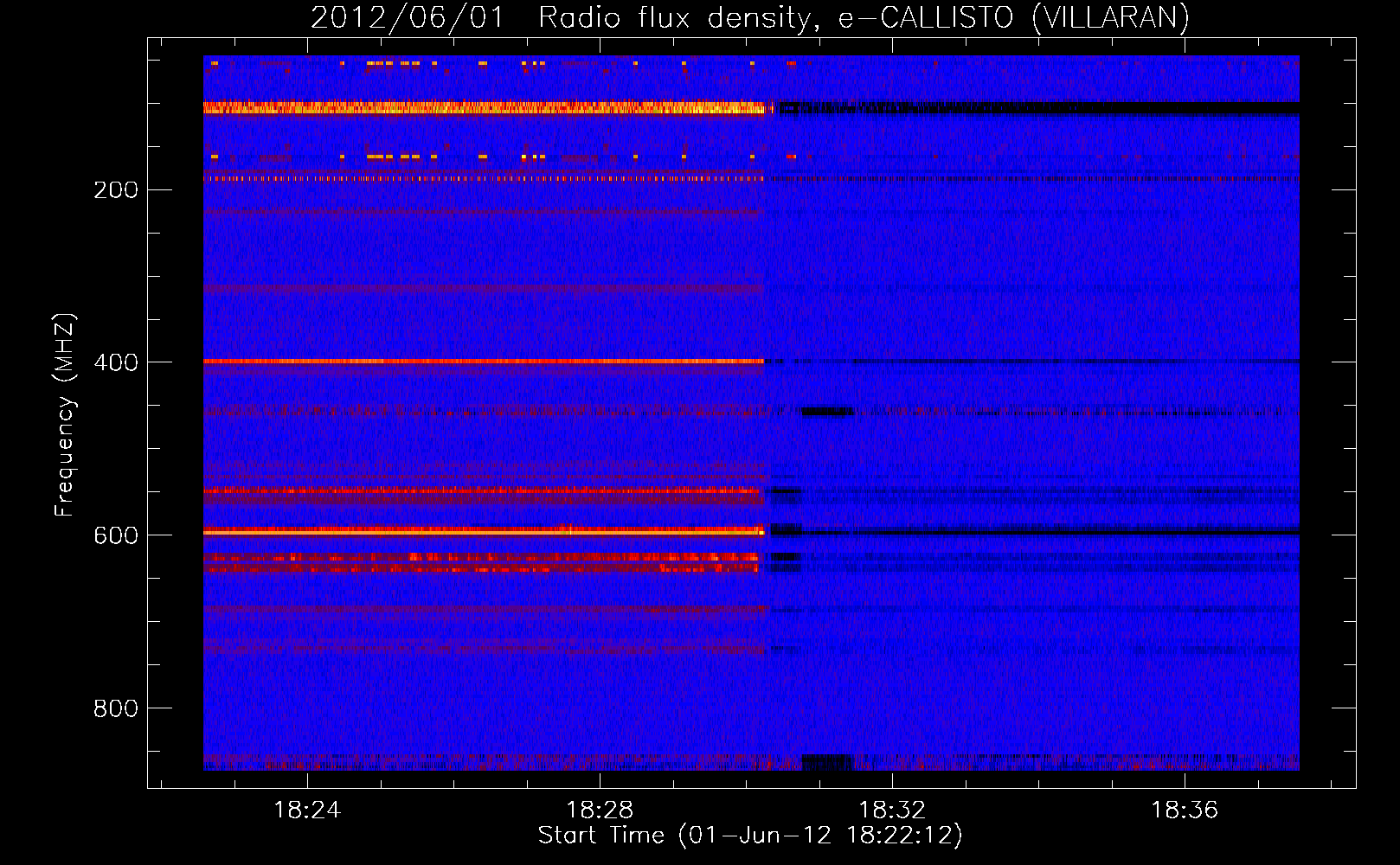The height and width of the screenshot is (865, 1400).
Task: Click the black dropout patch near 470 MHz
Action: tap(827, 412)
